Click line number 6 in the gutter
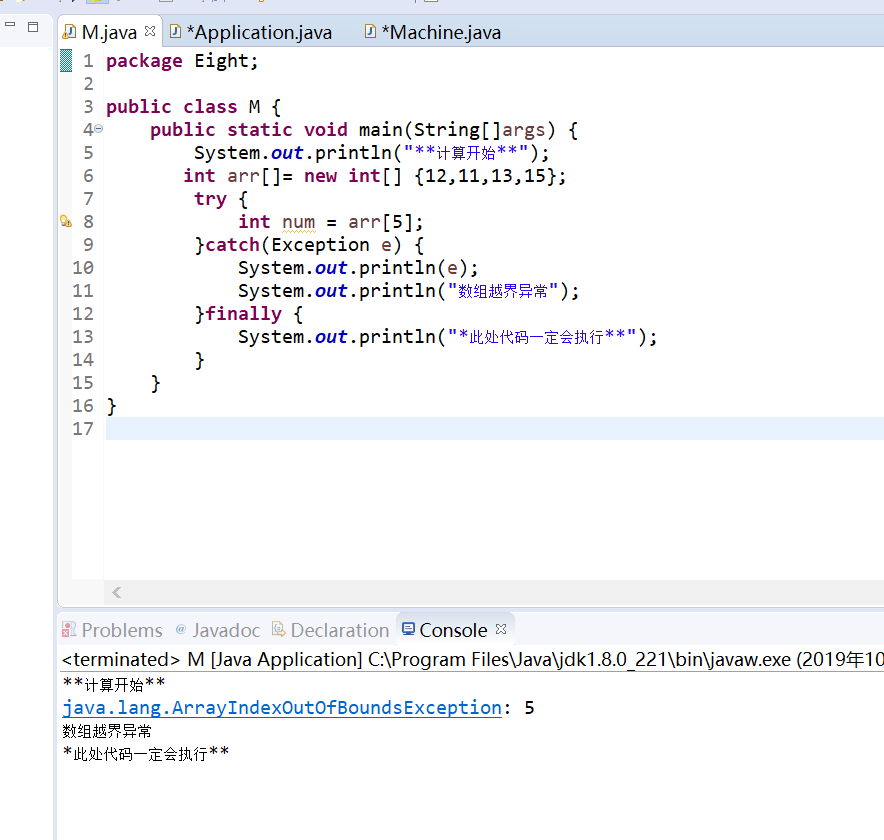The height and width of the screenshot is (840, 884). coord(89,176)
